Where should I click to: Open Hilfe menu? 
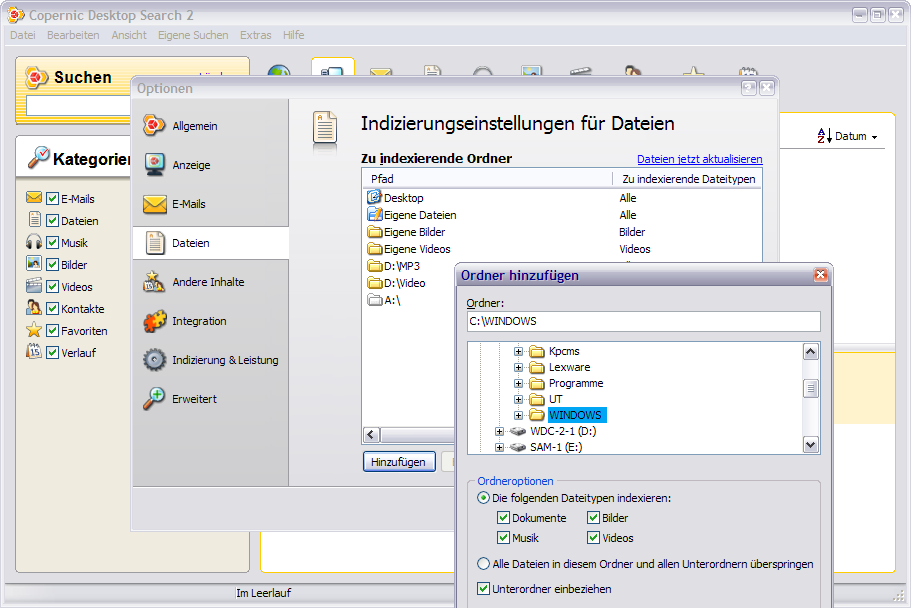(x=293, y=35)
